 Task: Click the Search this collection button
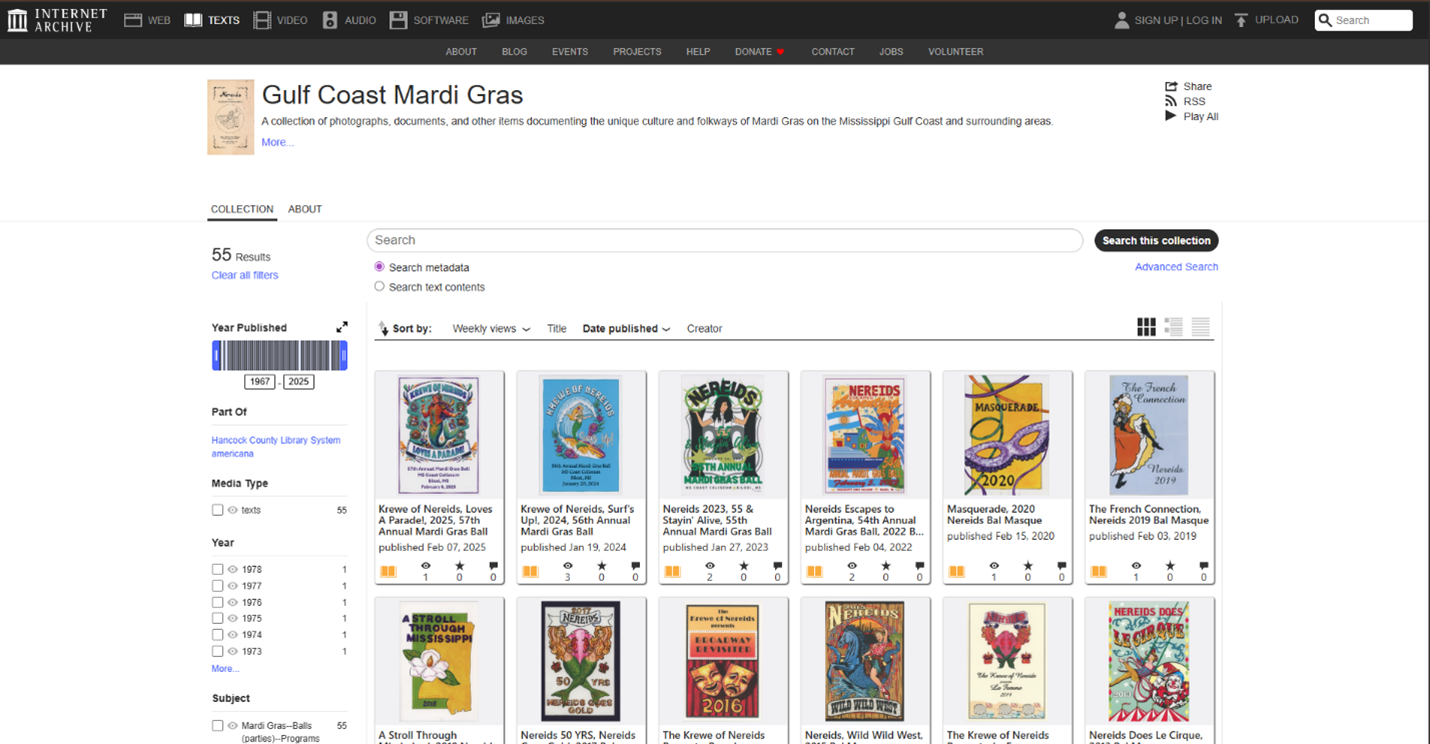(1156, 240)
